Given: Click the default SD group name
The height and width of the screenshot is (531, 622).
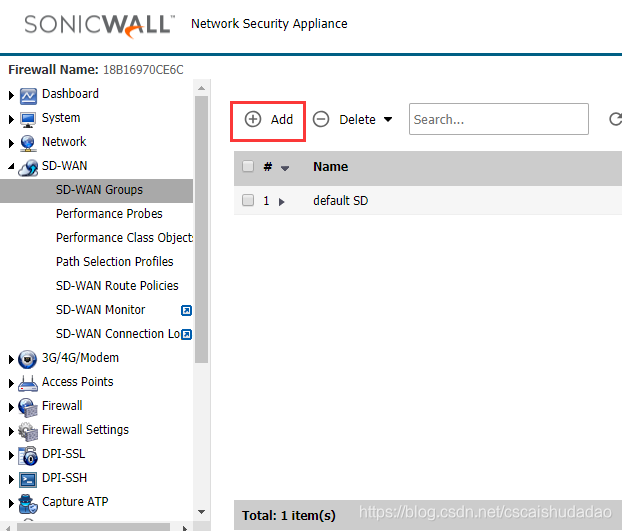Looking at the screenshot, I should click(340, 201).
